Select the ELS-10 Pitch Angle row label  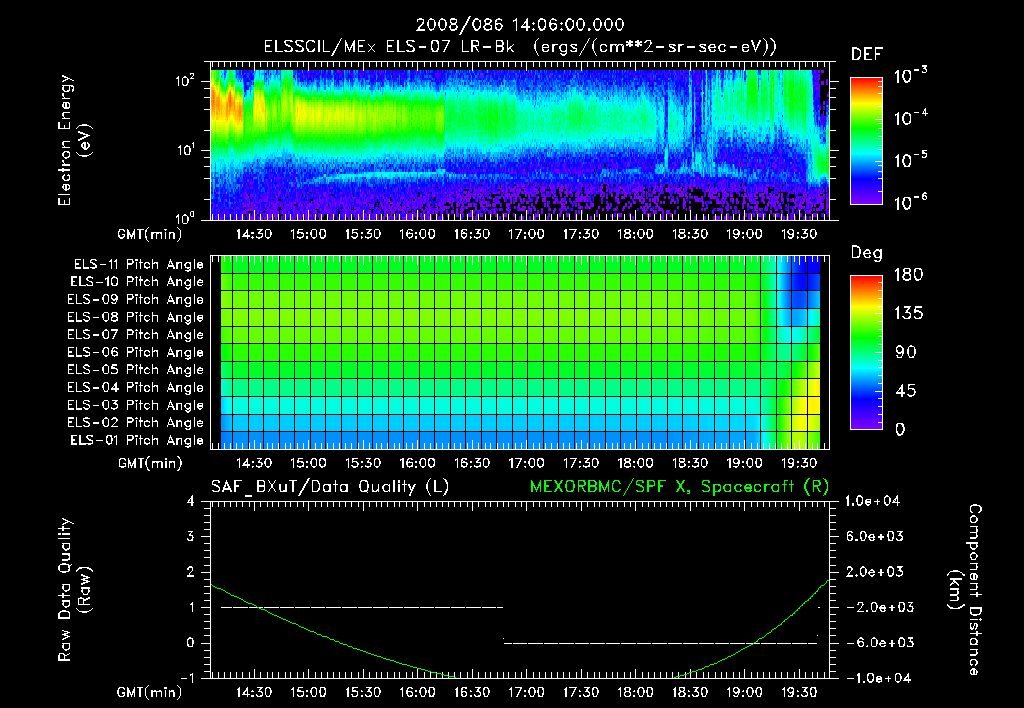coord(137,282)
